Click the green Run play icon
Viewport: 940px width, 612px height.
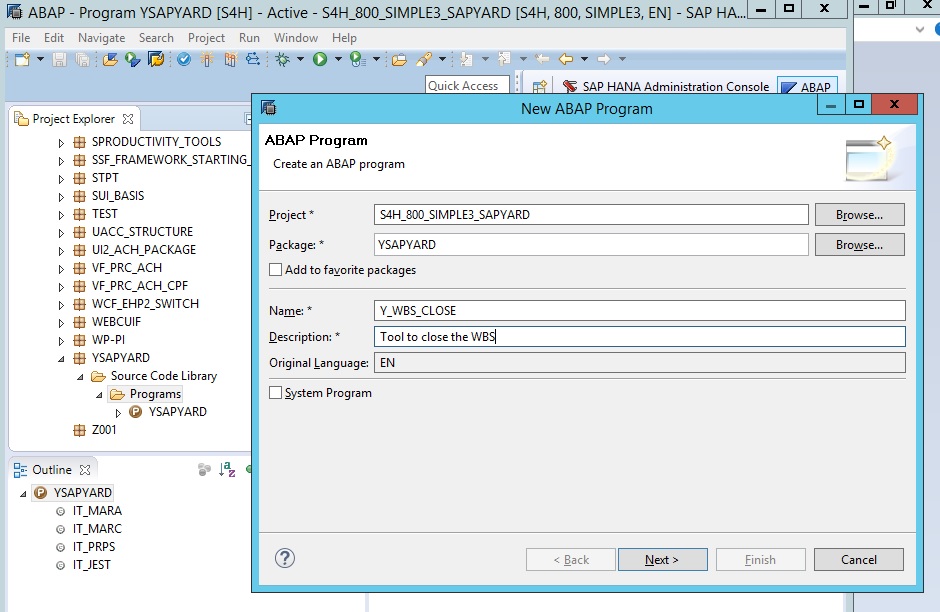[x=320, y=59]
